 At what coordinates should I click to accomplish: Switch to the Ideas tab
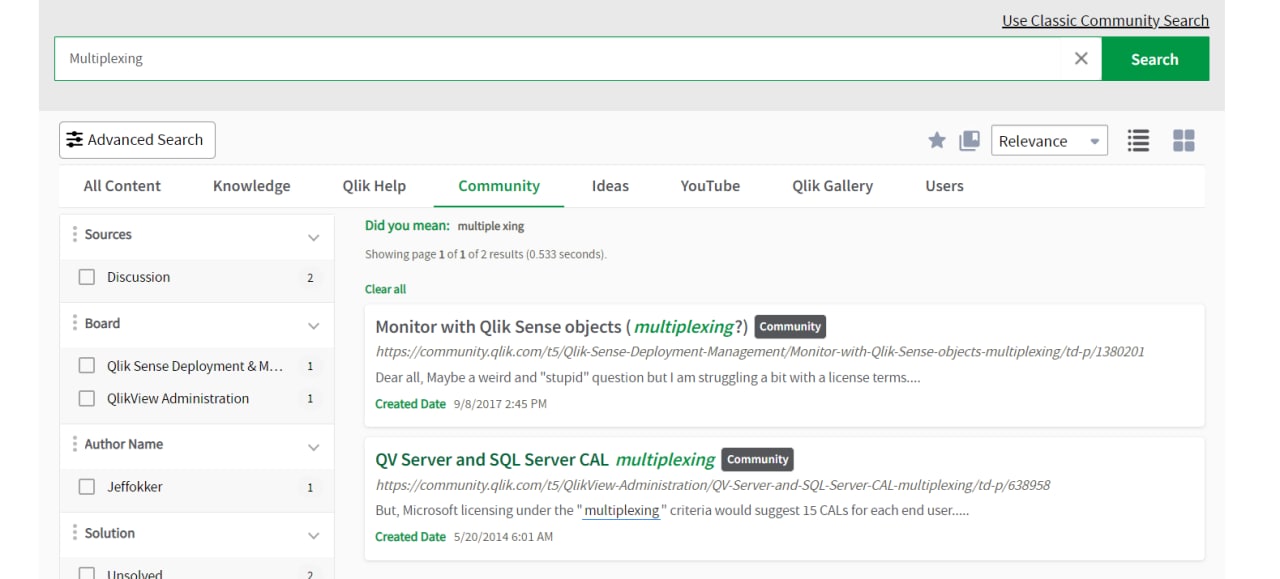tap(610, 186)
